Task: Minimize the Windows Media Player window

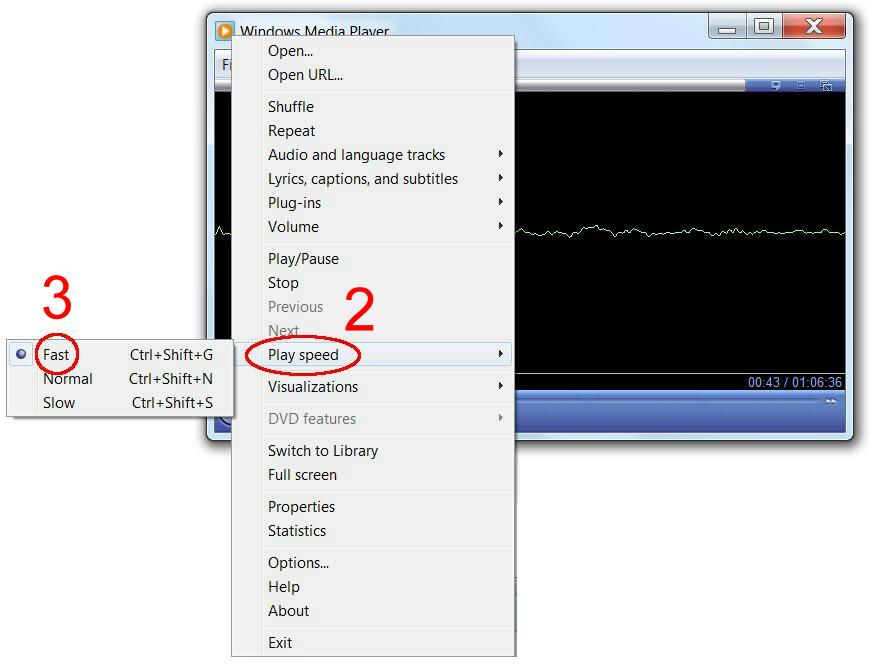Action: point(727,27)
